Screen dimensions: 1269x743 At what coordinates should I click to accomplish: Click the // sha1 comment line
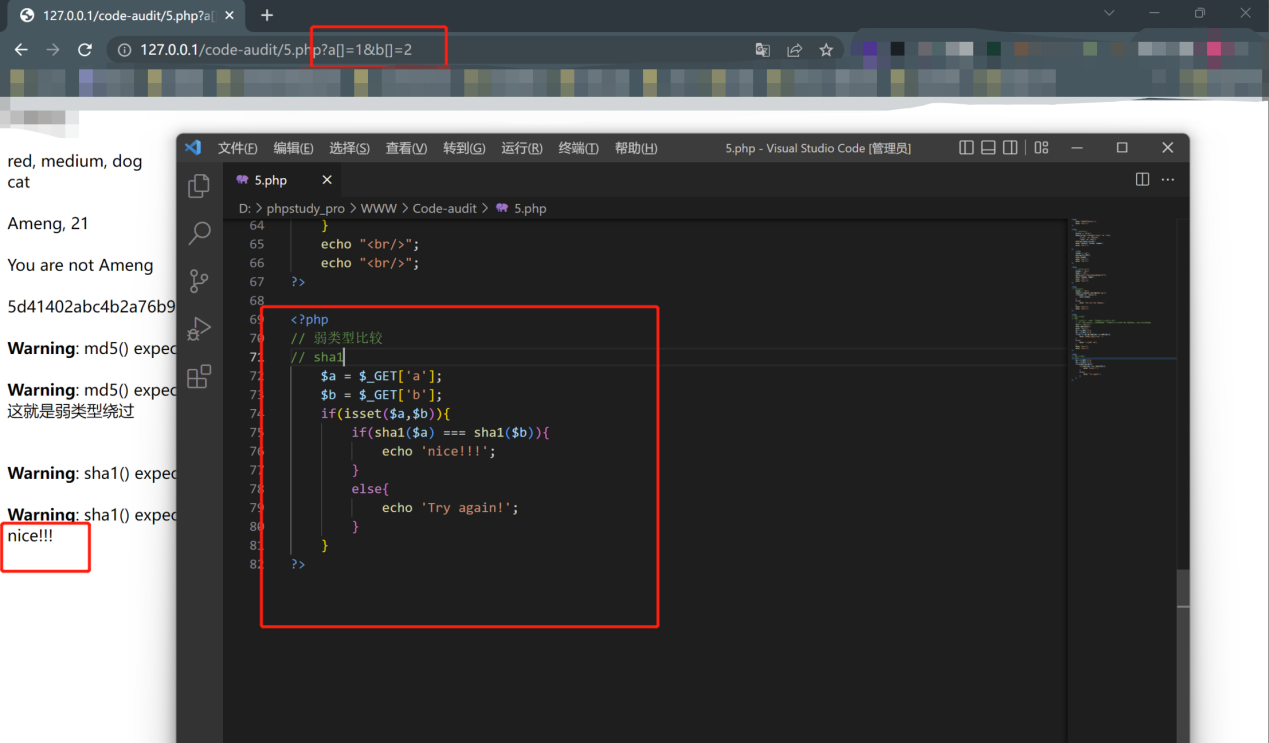(316, 357)
